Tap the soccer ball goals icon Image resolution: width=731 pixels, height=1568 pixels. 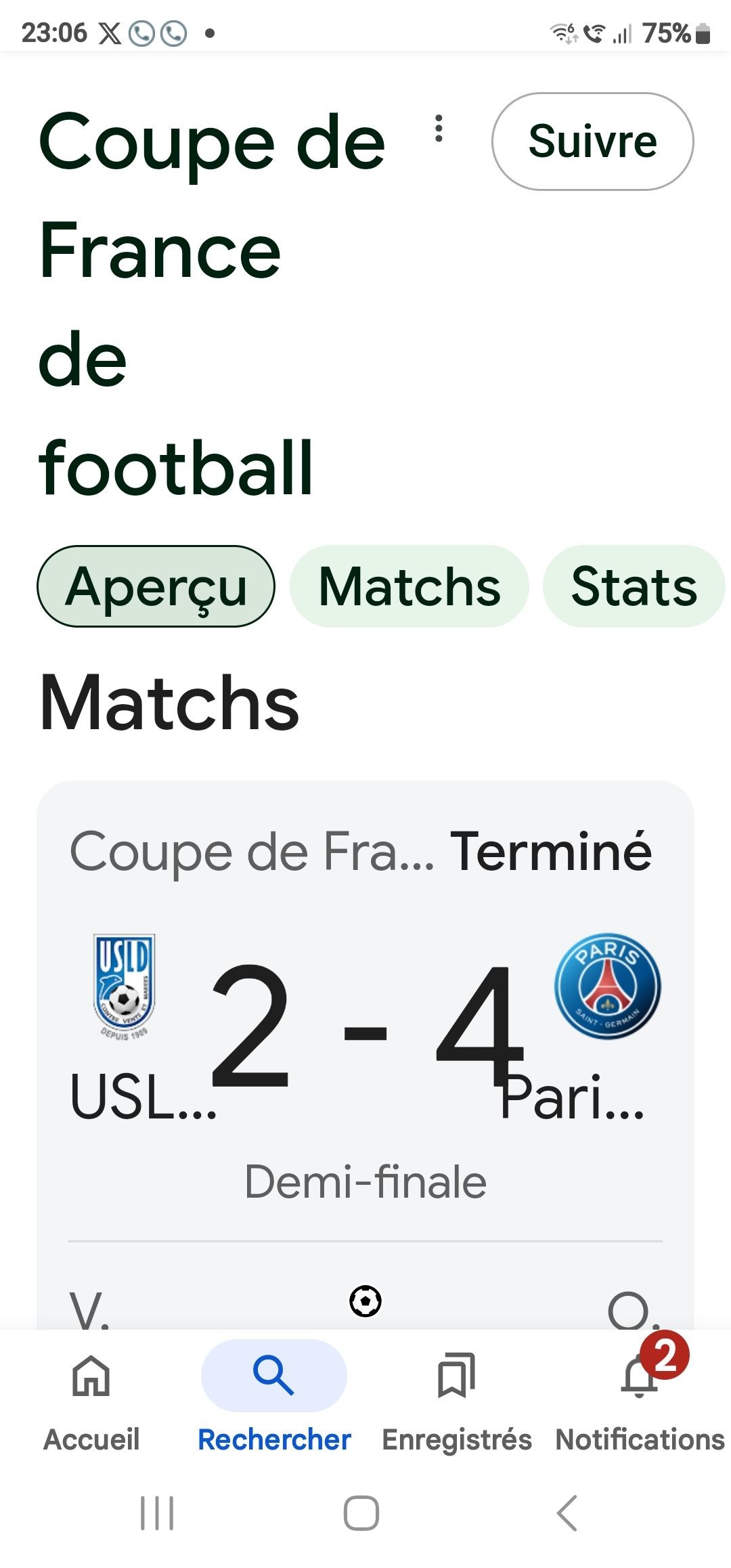(365, 1301)
